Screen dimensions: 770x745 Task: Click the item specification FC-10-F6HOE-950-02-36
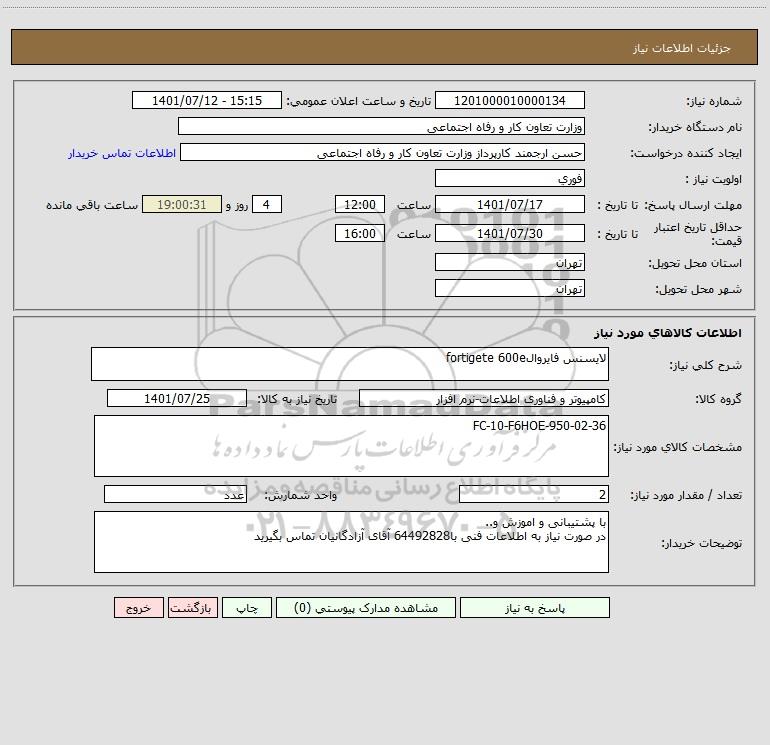(x=351, y=446)
